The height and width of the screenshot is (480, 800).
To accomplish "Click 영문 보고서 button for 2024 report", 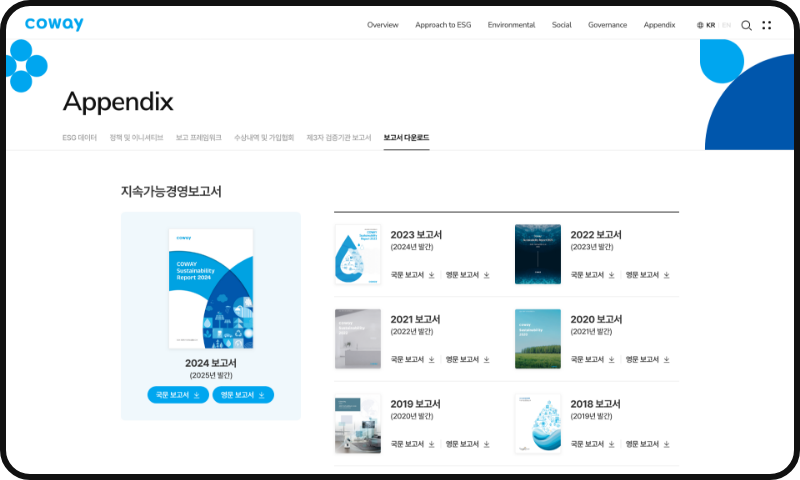I will pyautogui.click(x=243, y=395).
